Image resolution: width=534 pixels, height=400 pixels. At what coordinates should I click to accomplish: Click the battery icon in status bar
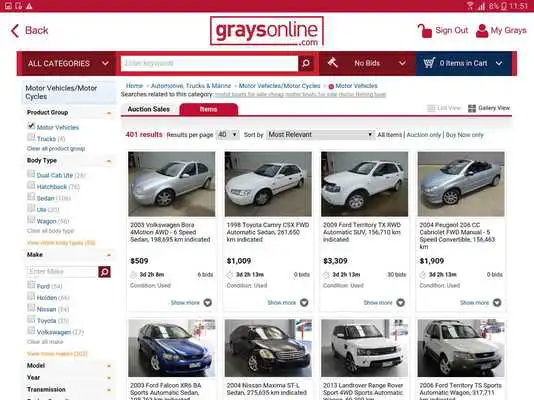503,6
